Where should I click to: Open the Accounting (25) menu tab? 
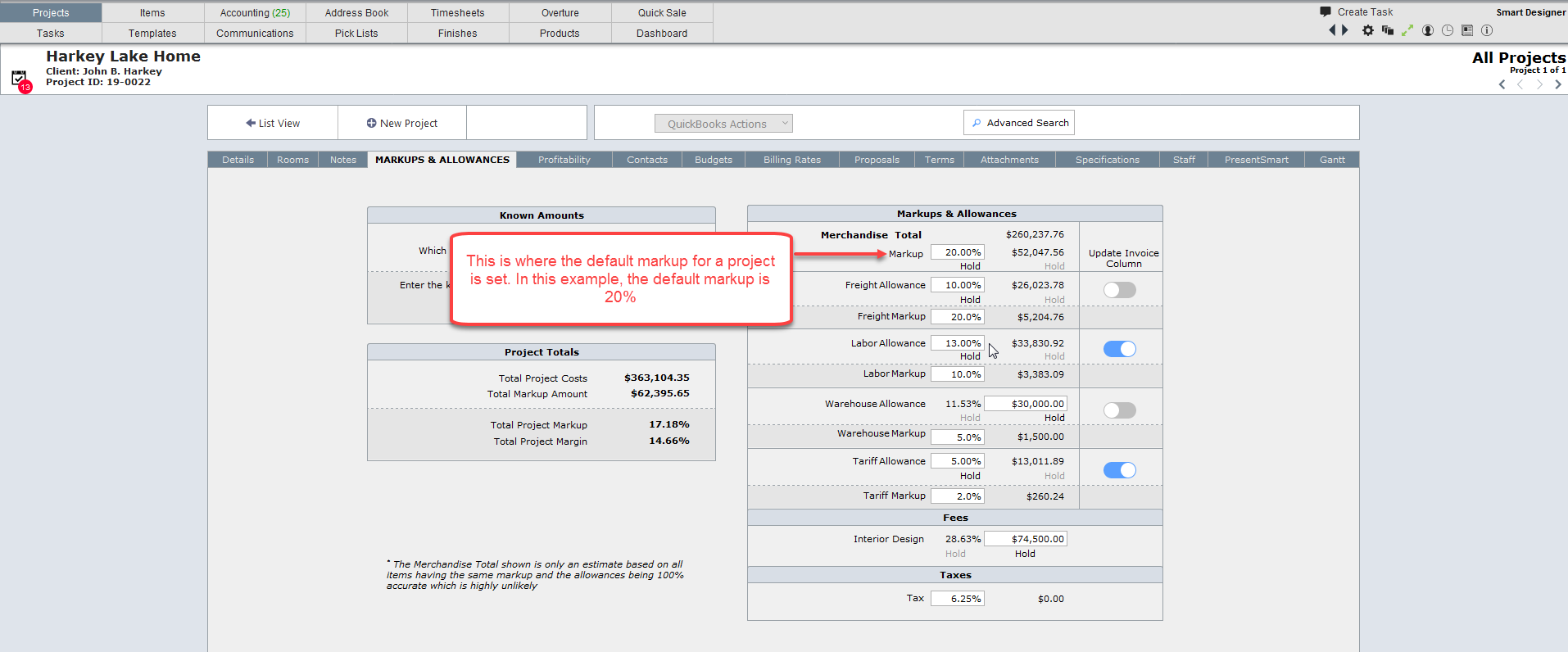(255, 12)
